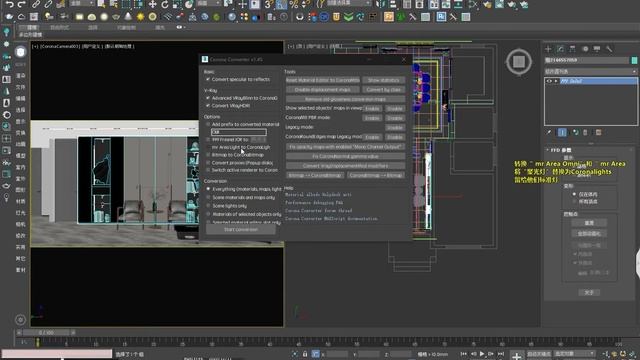The width and height of the screenshot is (640, 360).
Task: Click Convert by class button
Action: 383,89
